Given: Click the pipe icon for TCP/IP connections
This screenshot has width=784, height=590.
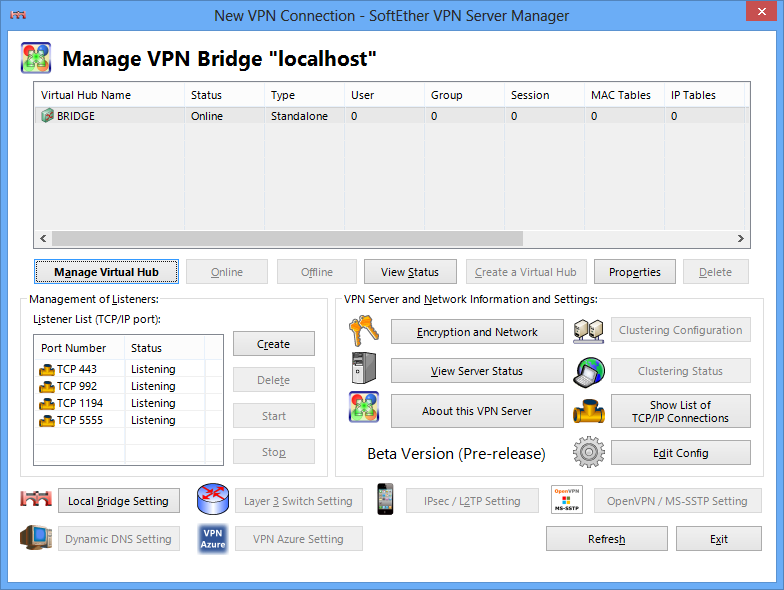Looking at the screenshot, I should (x=588, y=411).
